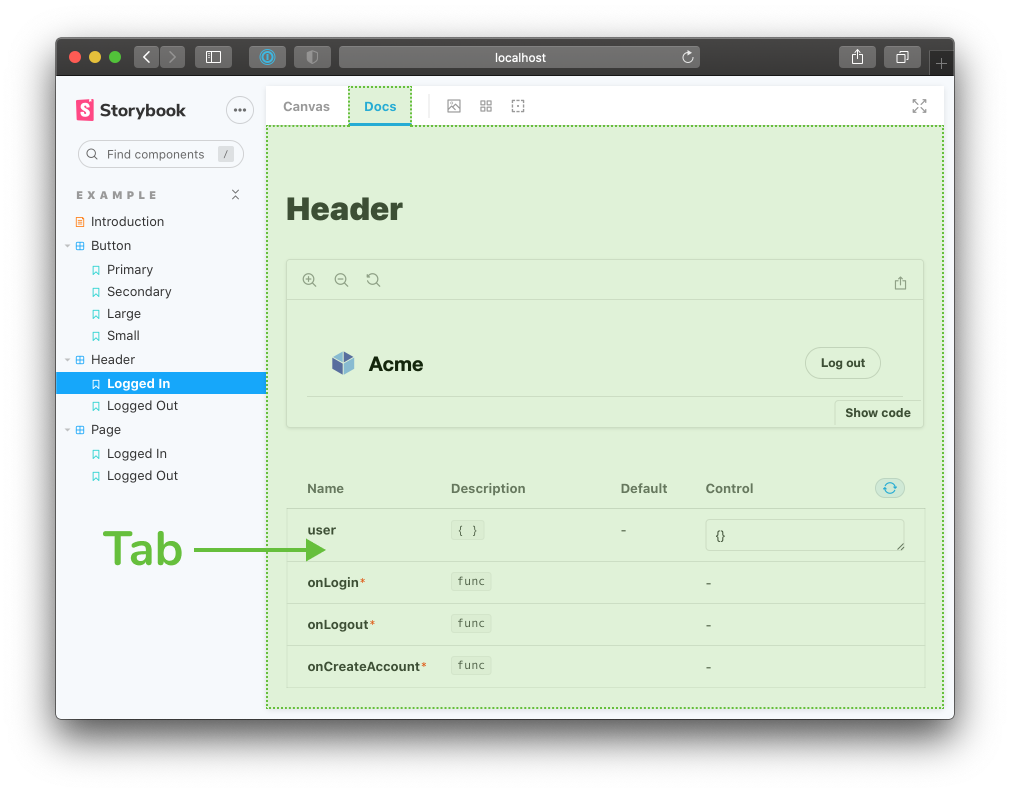Select the Large button story
The height and width of the screenshot is (793, 1010).
point(124,314)
